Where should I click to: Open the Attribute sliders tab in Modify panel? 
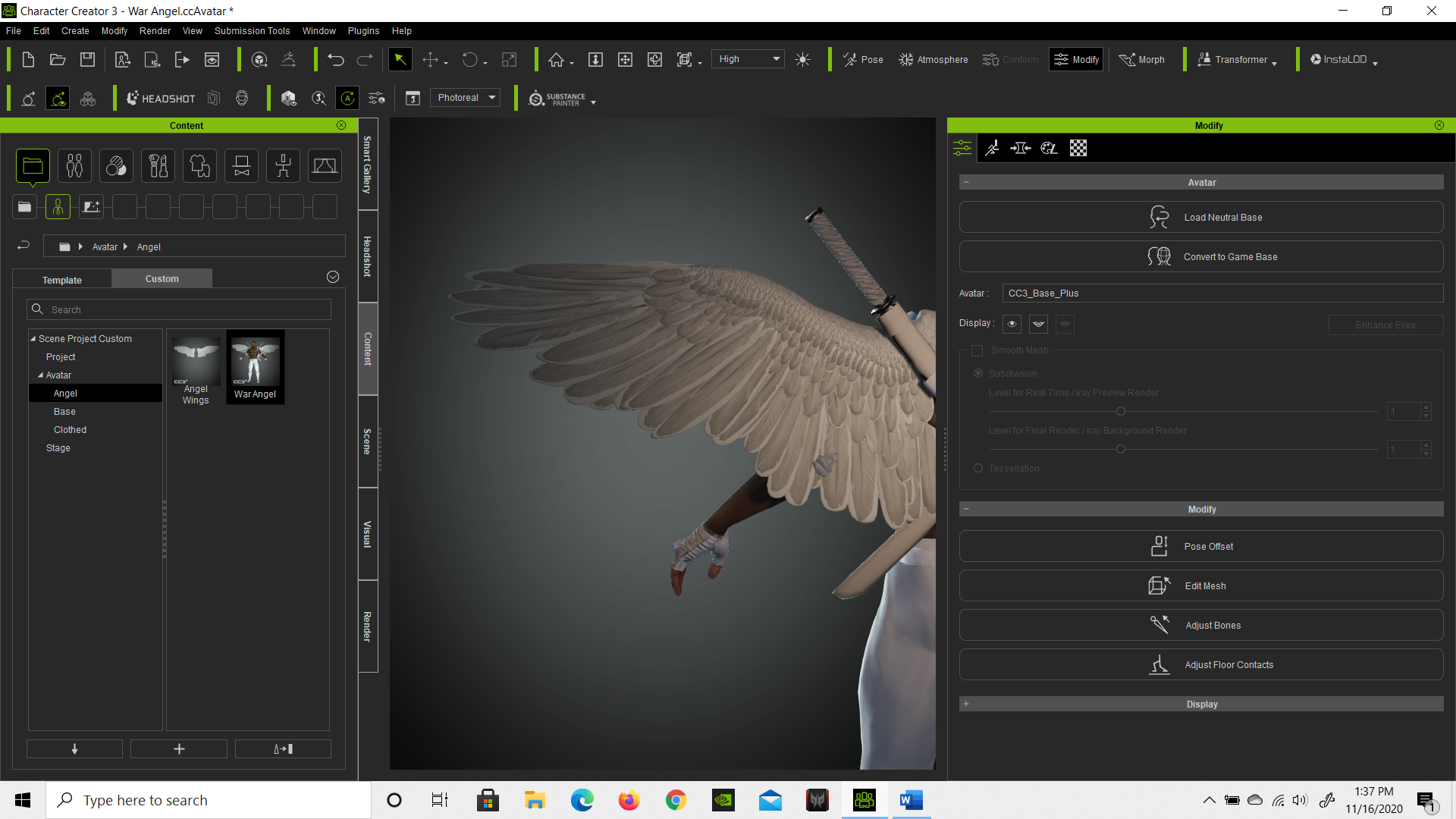tap(962, 148)
